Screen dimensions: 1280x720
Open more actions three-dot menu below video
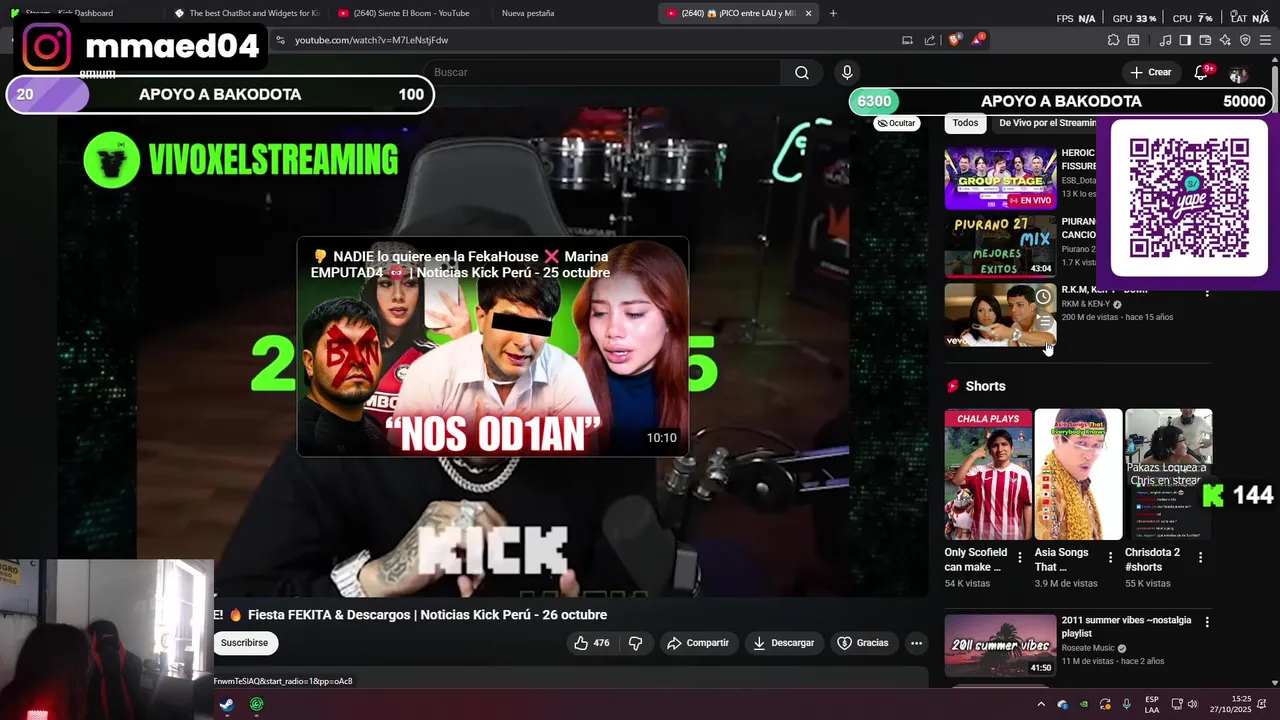[x=916, y=643]
